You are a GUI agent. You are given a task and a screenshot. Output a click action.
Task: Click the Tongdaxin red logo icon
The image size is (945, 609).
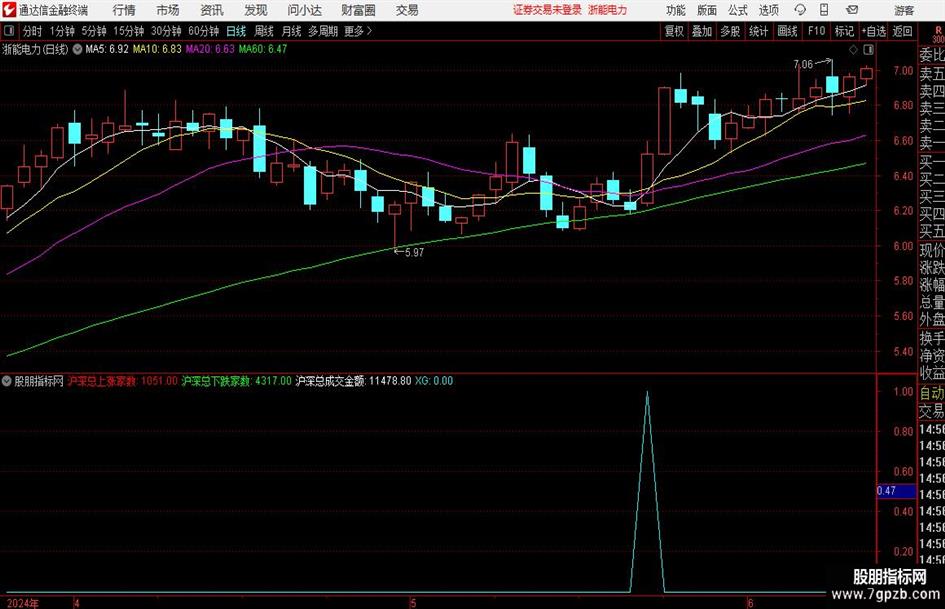(9, 10)
